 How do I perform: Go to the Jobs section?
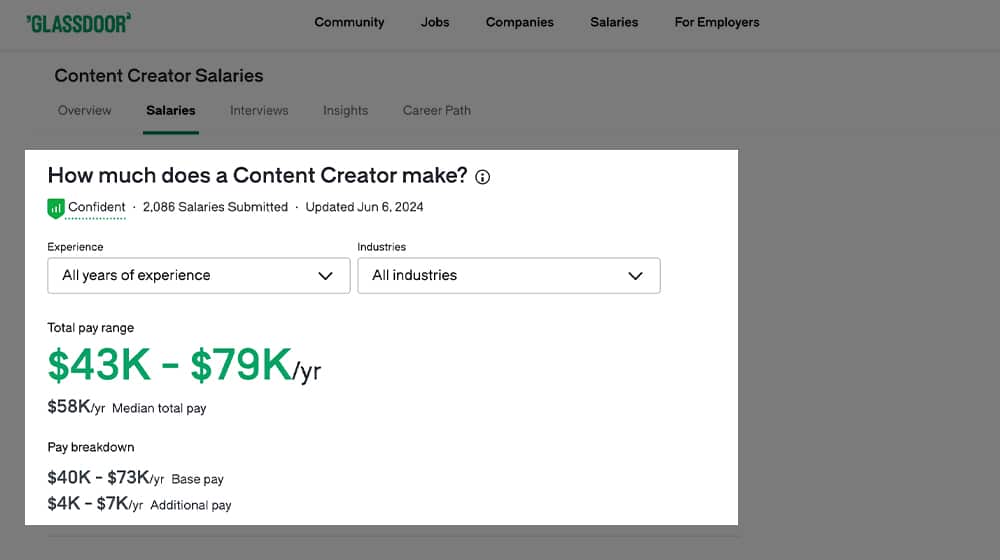pyautogui.click(x=435, y=22)
